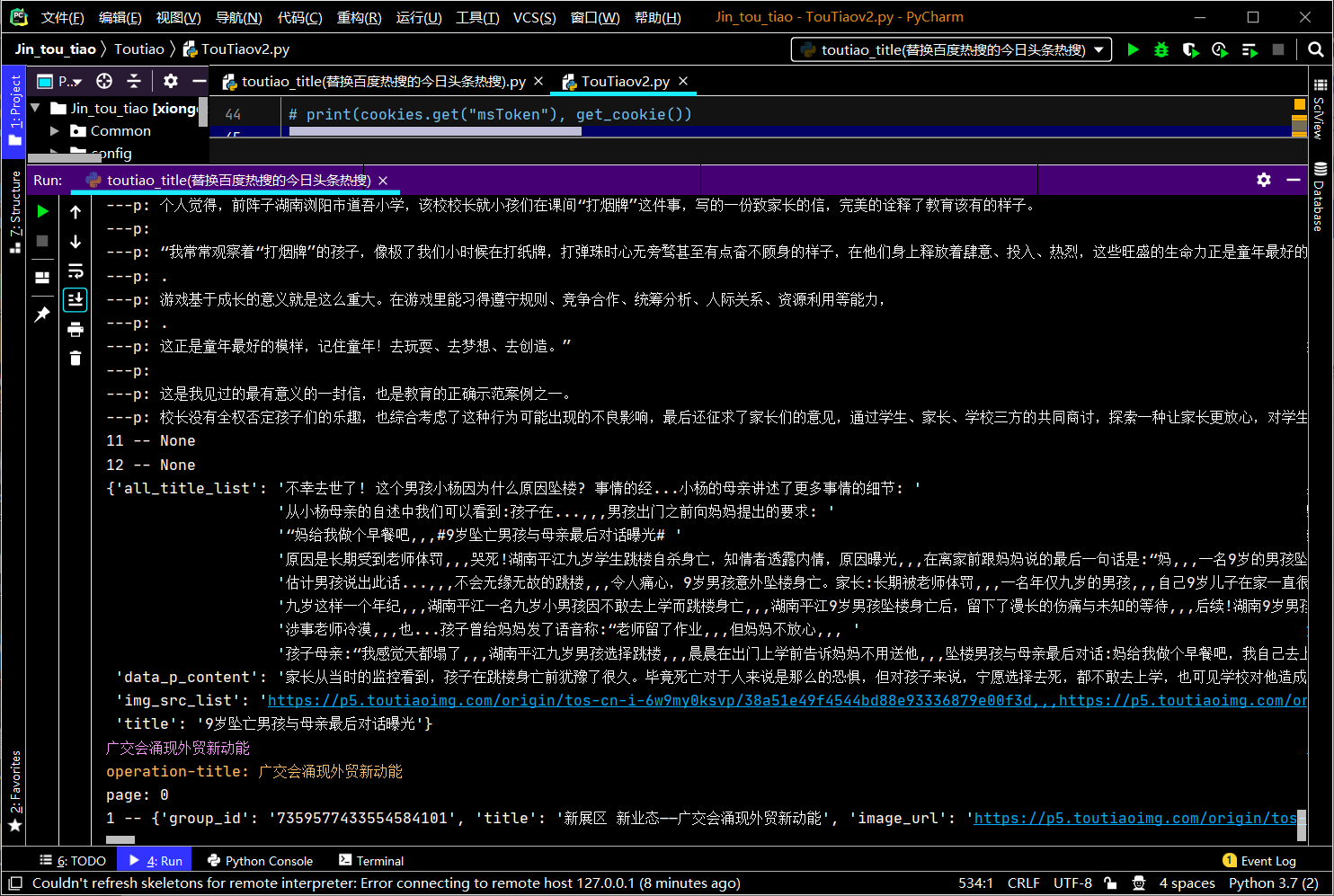Change indent setting 4 spaces
This screenshot has width=1334, height=896.
coord(1187,883)
